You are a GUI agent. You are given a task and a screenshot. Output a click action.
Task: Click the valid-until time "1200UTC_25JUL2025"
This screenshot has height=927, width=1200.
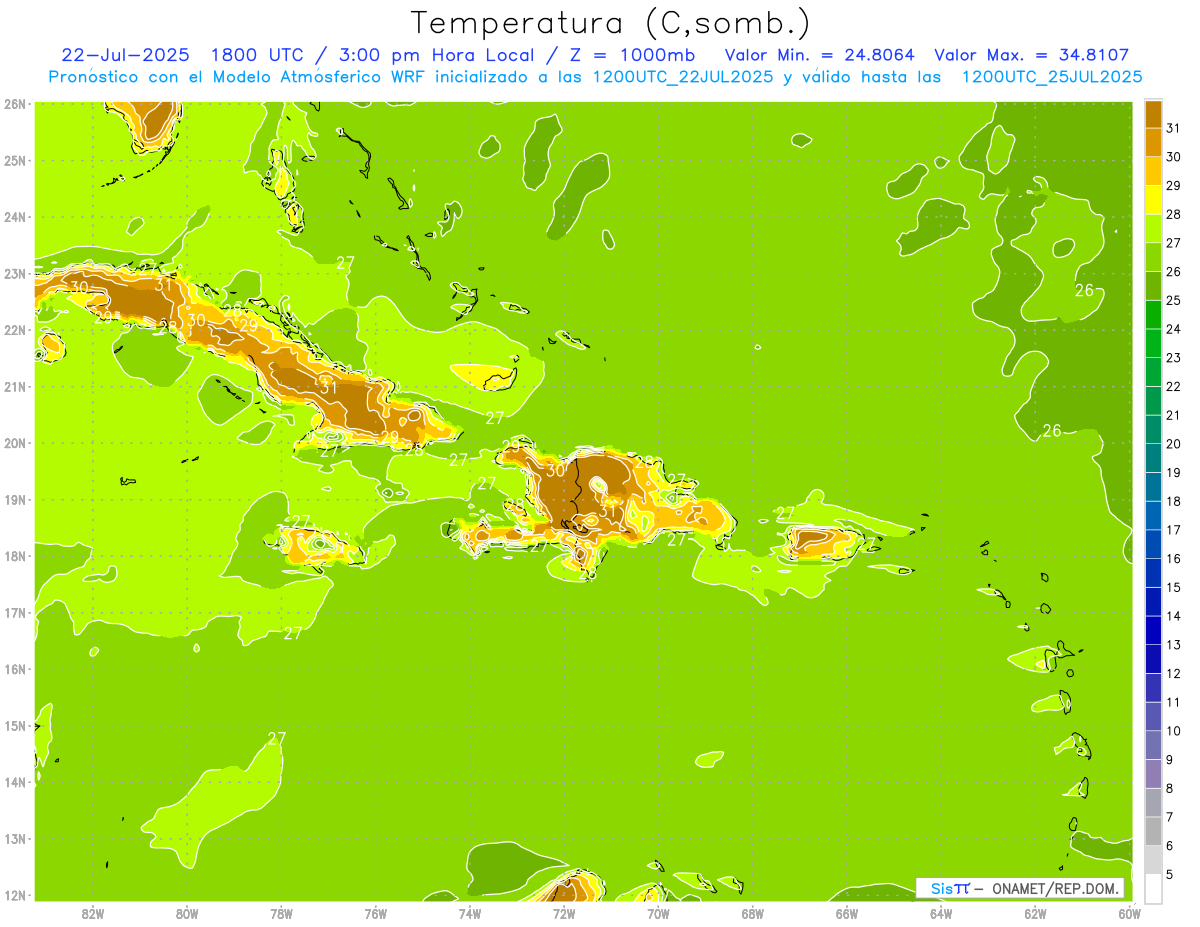pyautogui.click(x=1050, y=77)
